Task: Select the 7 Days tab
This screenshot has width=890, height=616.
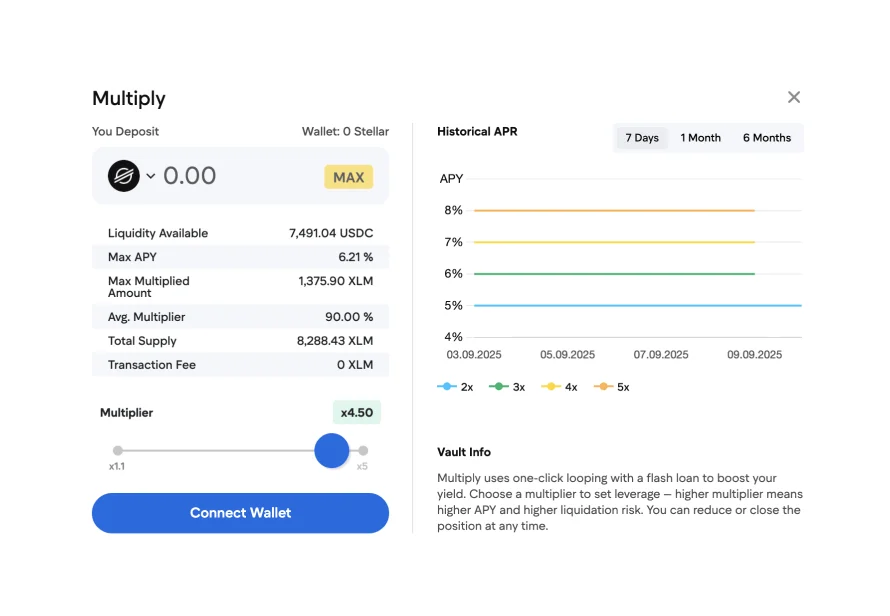Action: click(642, 138)
